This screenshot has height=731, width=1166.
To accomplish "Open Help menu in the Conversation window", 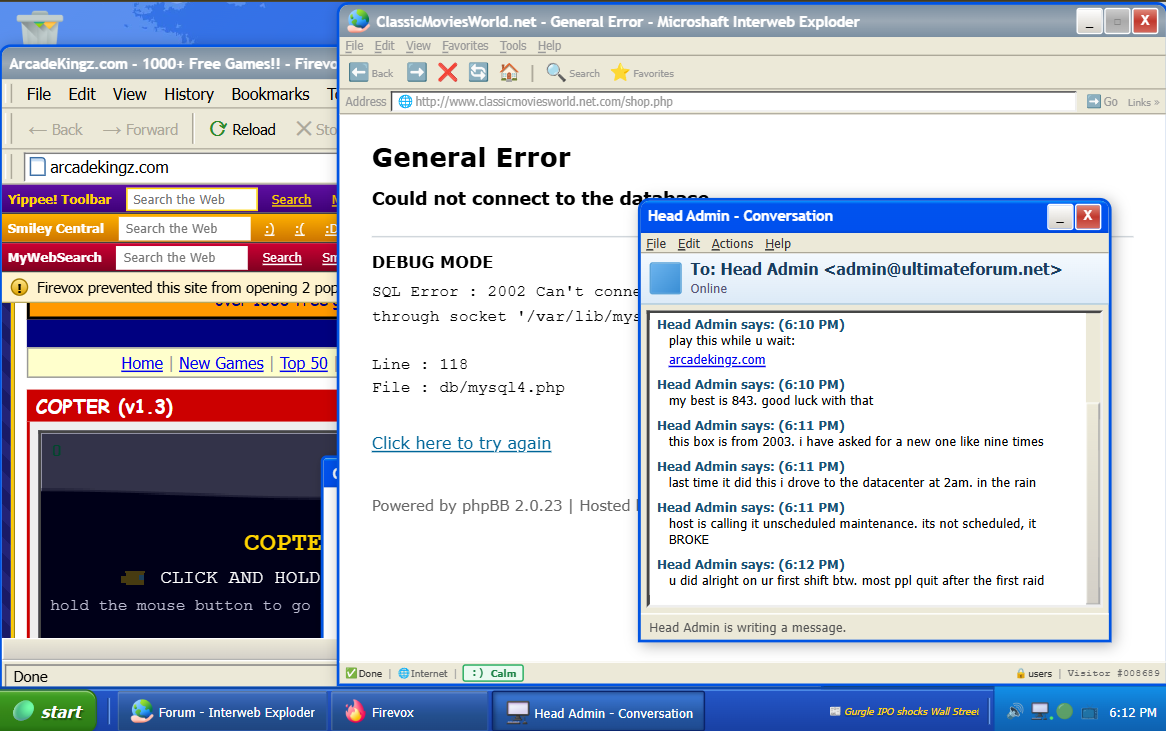I will point(778,243).
